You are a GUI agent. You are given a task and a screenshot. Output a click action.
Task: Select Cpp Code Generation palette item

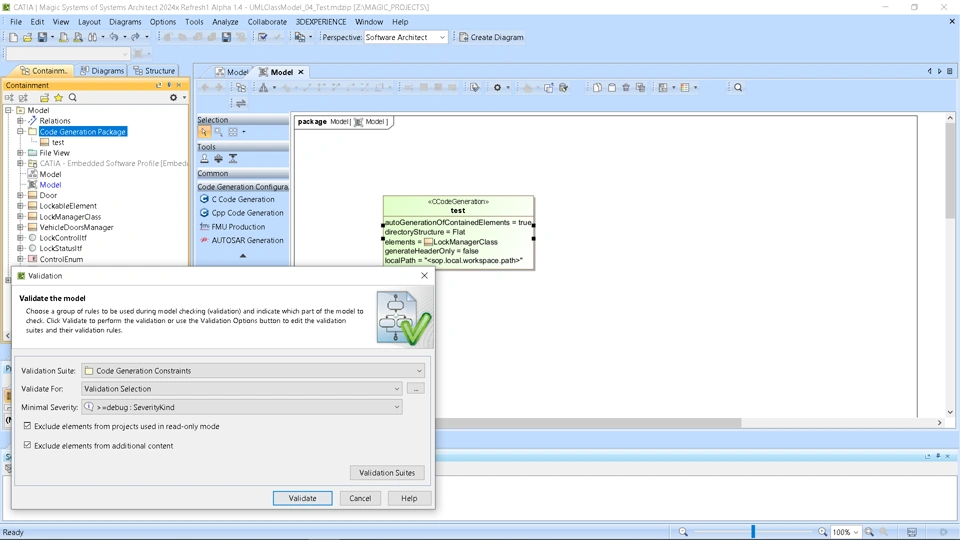242,213
